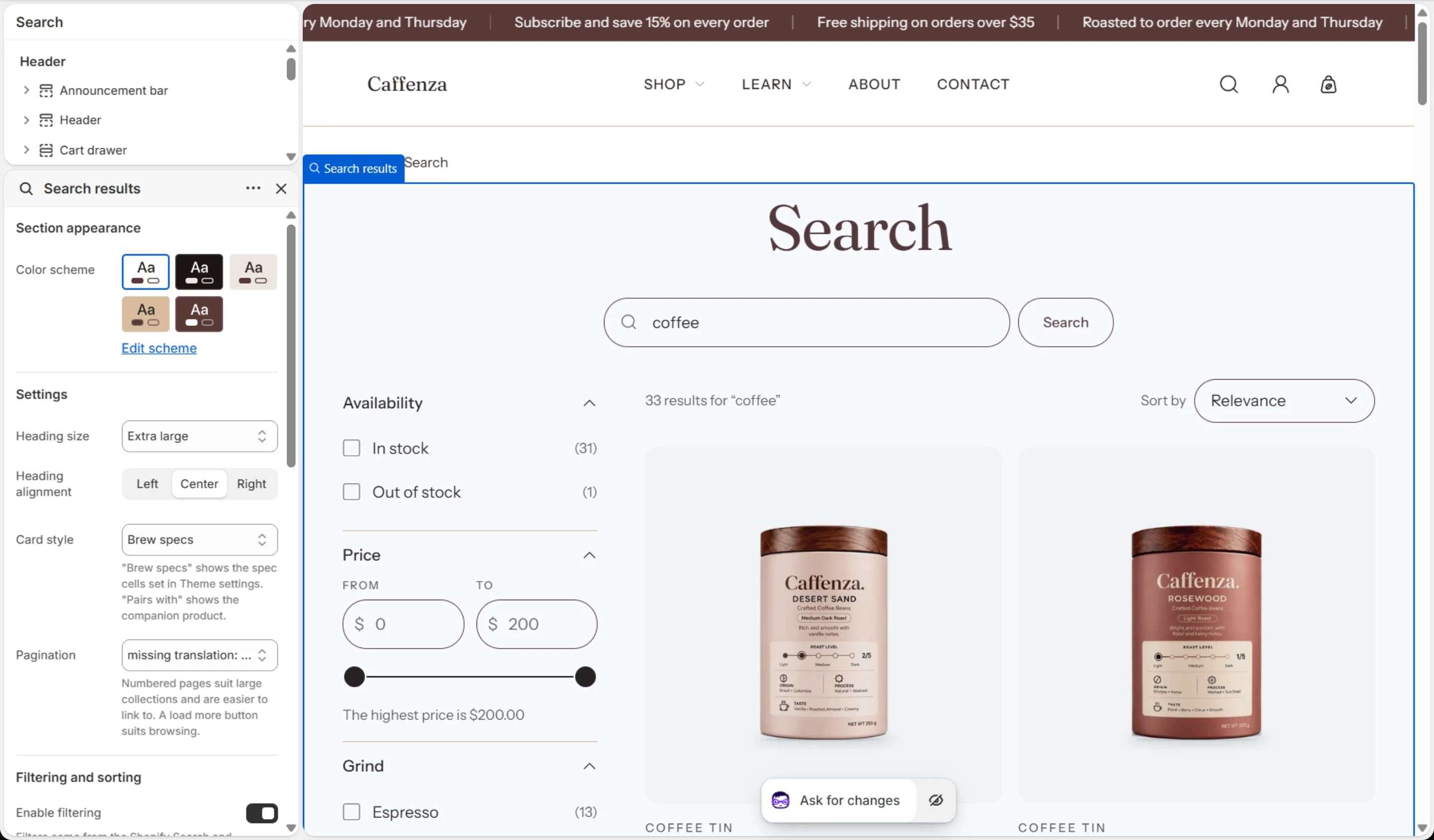
Task: Expand the Cart drawer tree item
Action: click(26, 150)
